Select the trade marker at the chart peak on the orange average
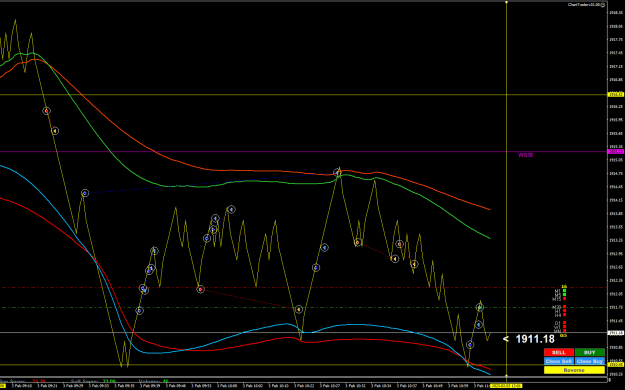 point(338,173)
